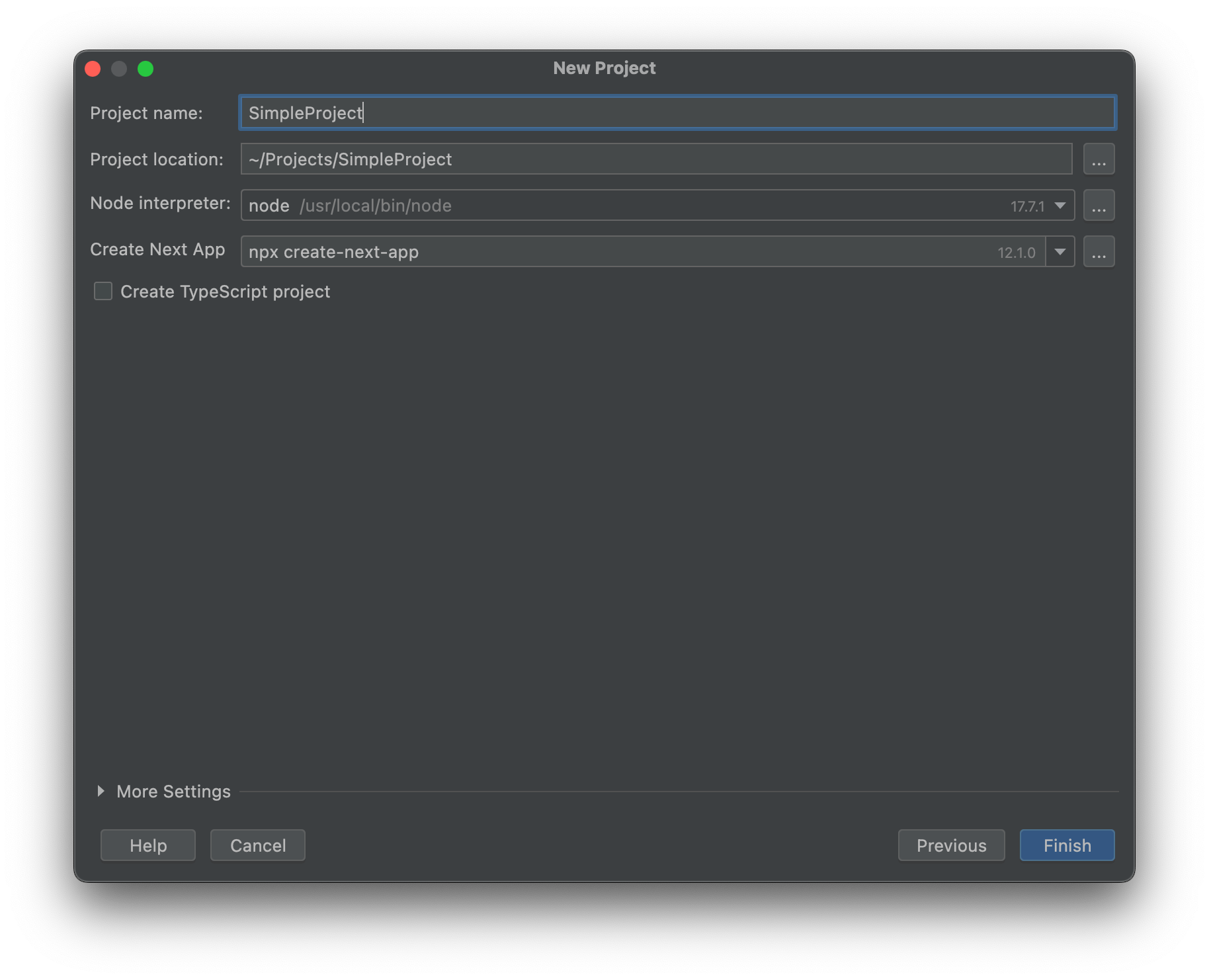Open the create-next-app version 12.1.0 dropdown
Screen dimensions: 1209x980
[x=1060, y=251]
